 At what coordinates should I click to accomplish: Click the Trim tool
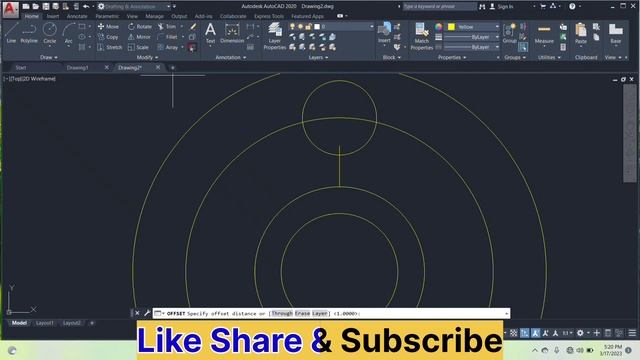point(167,27)
